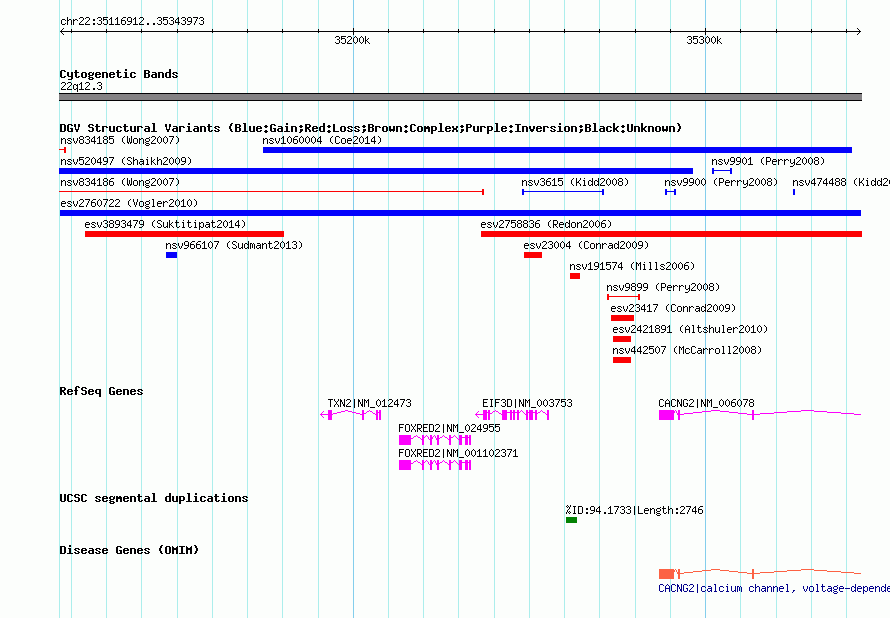Click the Cytogenetic Bands track title
The height and width of the screenshot is (618, 890).
pyautogui.click(x=119, y=74)
